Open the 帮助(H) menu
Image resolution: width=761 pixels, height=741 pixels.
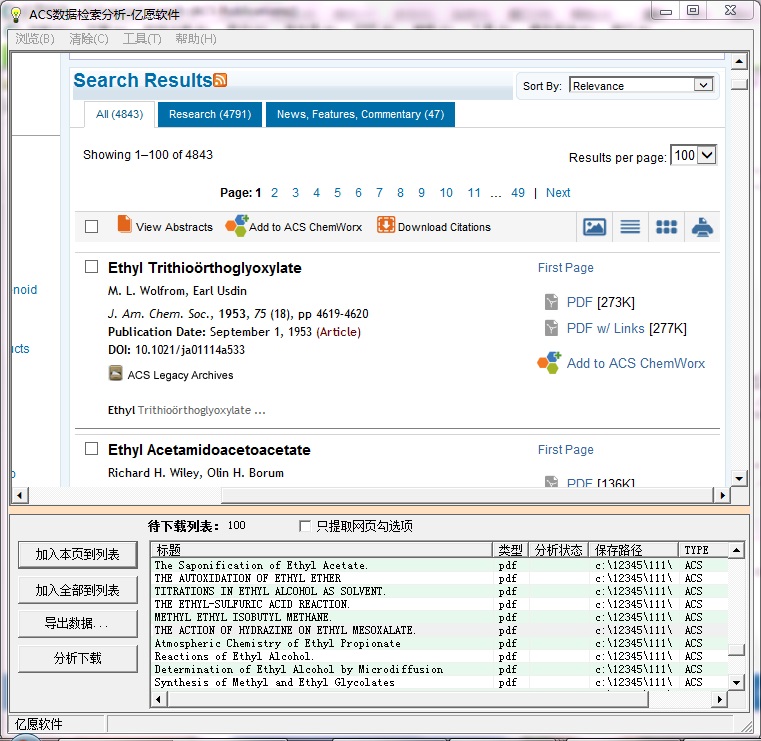(196, 39)
